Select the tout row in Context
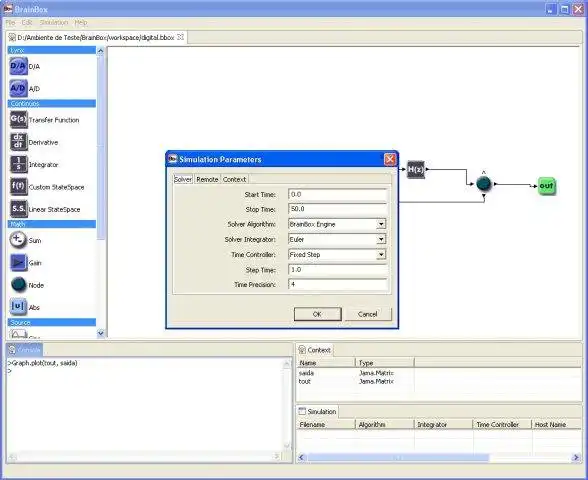 pos(439,381)
